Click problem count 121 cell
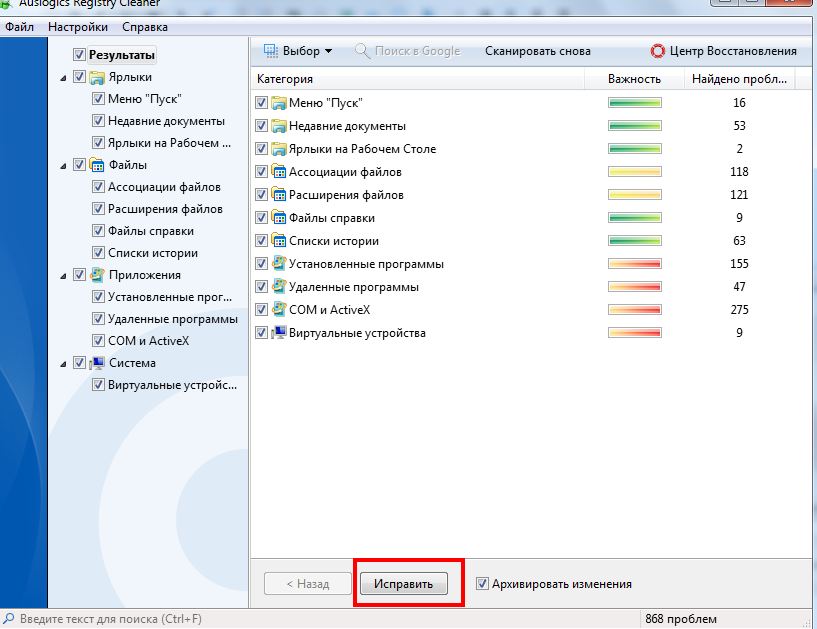 point(739,195)
